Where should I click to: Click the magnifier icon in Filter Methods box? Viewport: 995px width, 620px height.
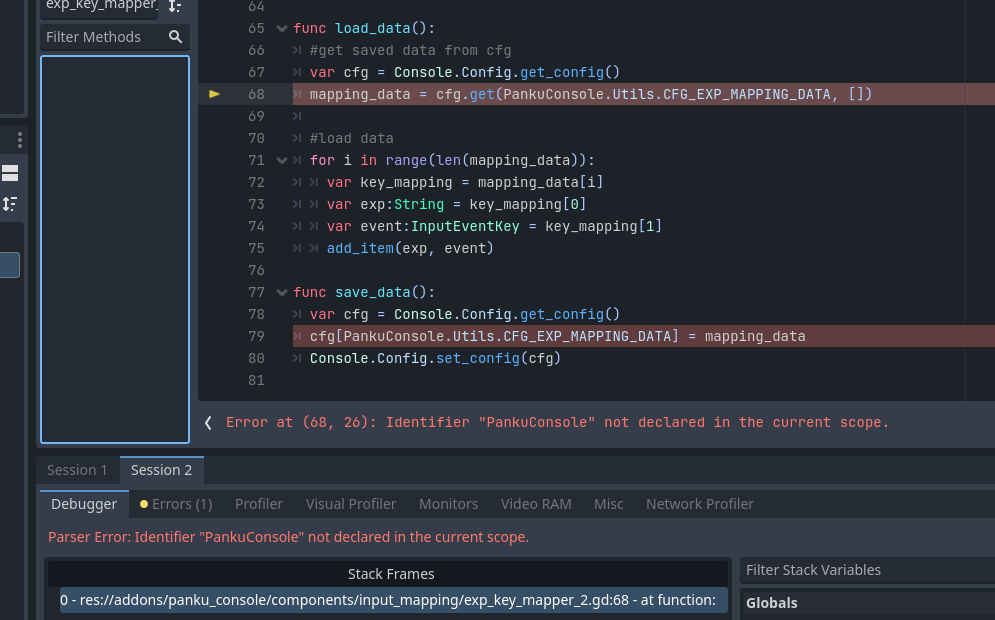pyautogui.click(x=176, y=37)
